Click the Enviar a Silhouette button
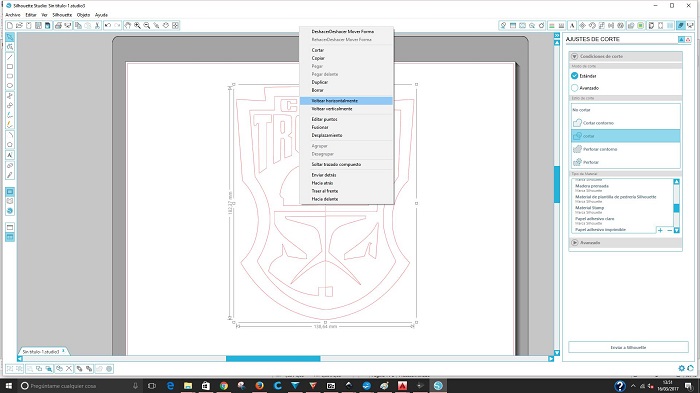Screen dimensions: 700x393 [628, 347]
